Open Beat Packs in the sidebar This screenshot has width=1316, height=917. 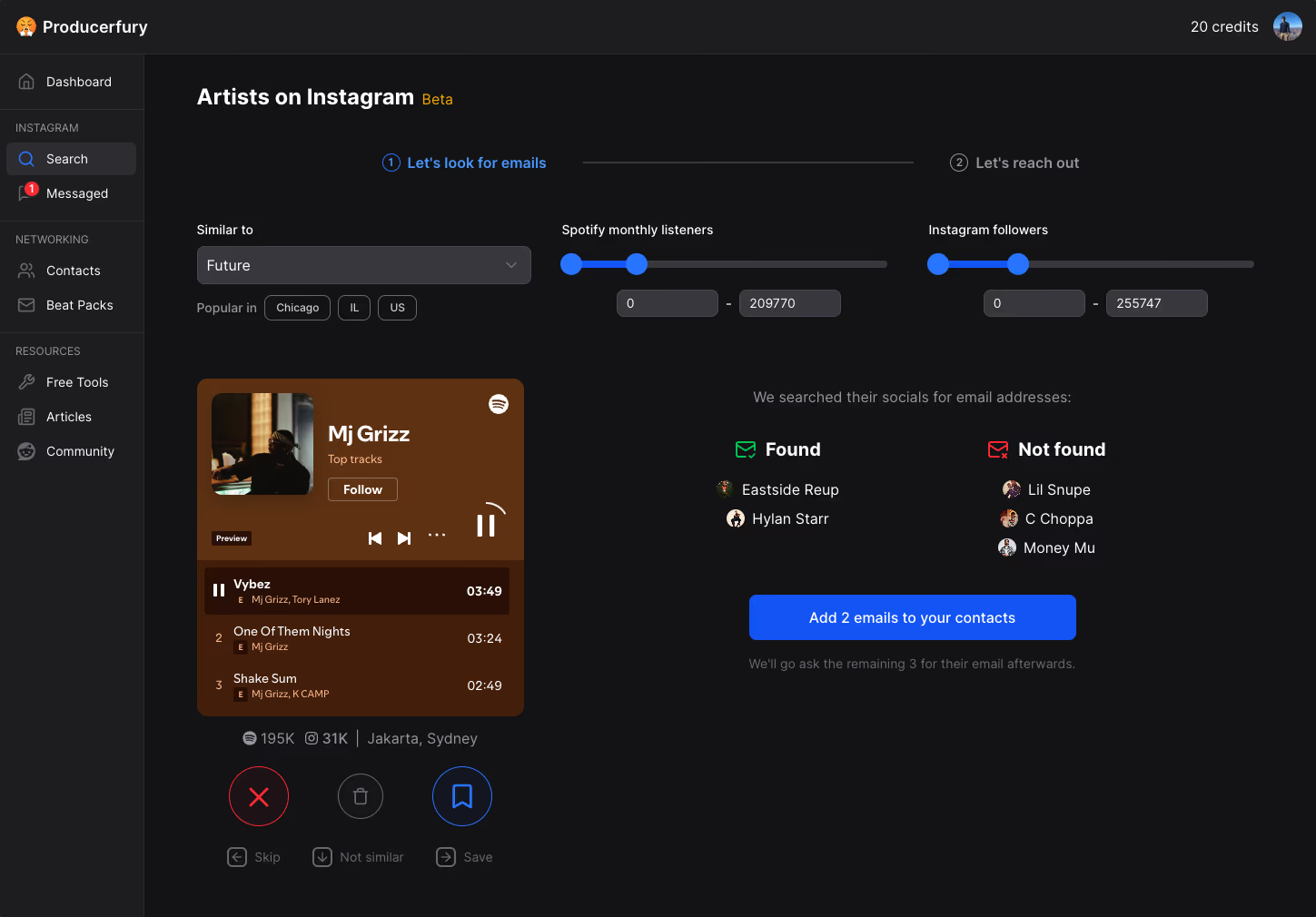tap(72, 305)
